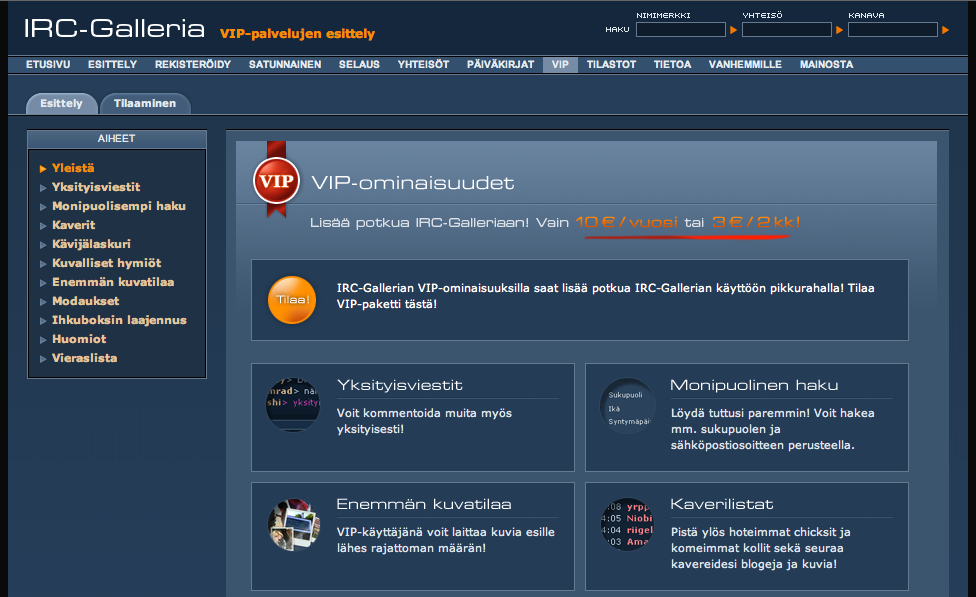The height and width of the screenshot is (597, 976).
Task: Open Päiväkirjat from the top navigation
Action: click(x=500, y=65)
